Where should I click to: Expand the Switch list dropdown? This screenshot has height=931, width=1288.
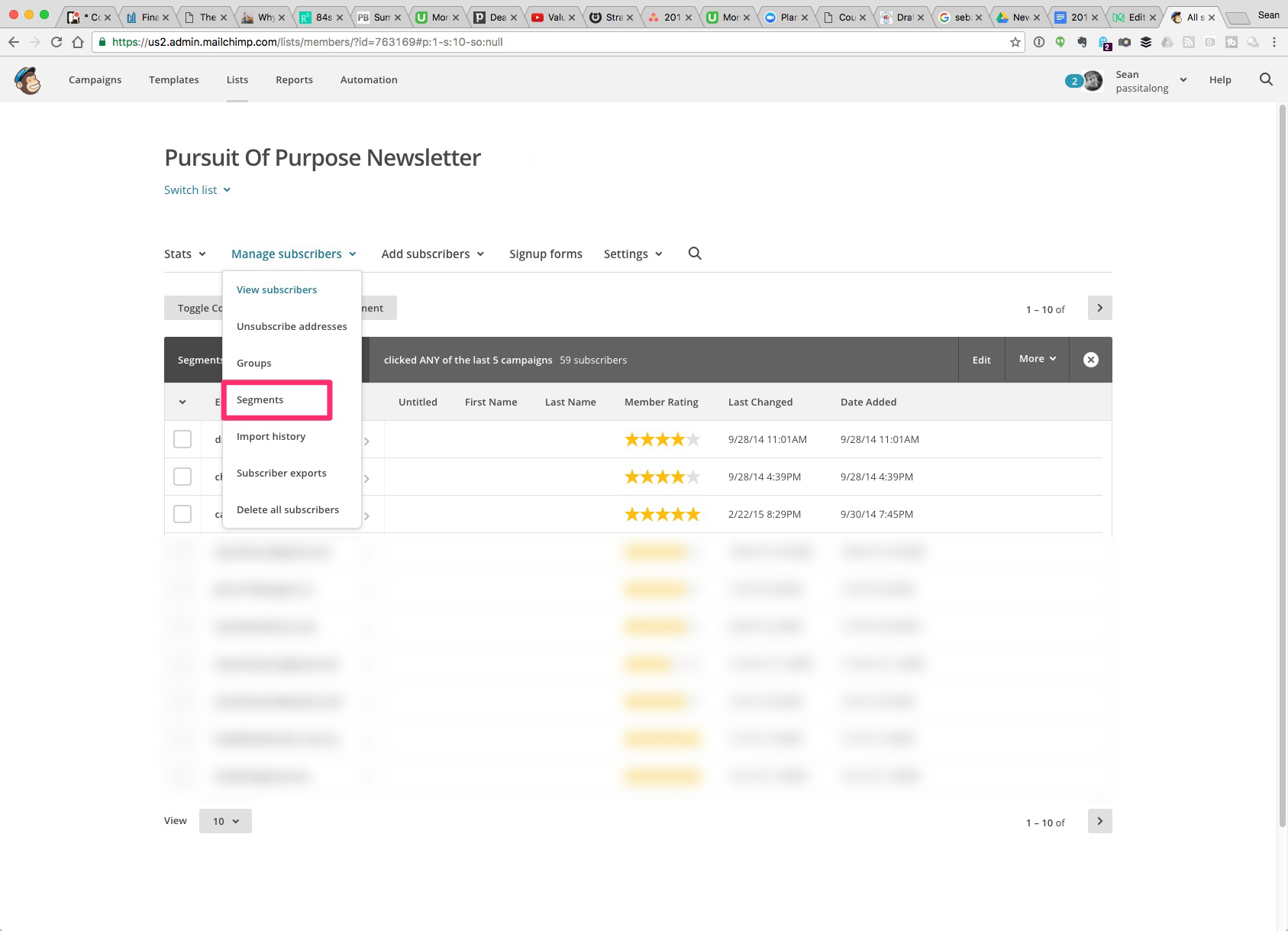tap(197, 189)
